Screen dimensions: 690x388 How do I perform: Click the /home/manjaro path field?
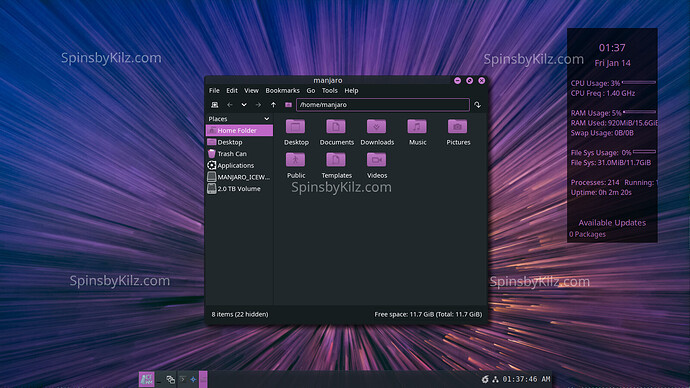382,105
